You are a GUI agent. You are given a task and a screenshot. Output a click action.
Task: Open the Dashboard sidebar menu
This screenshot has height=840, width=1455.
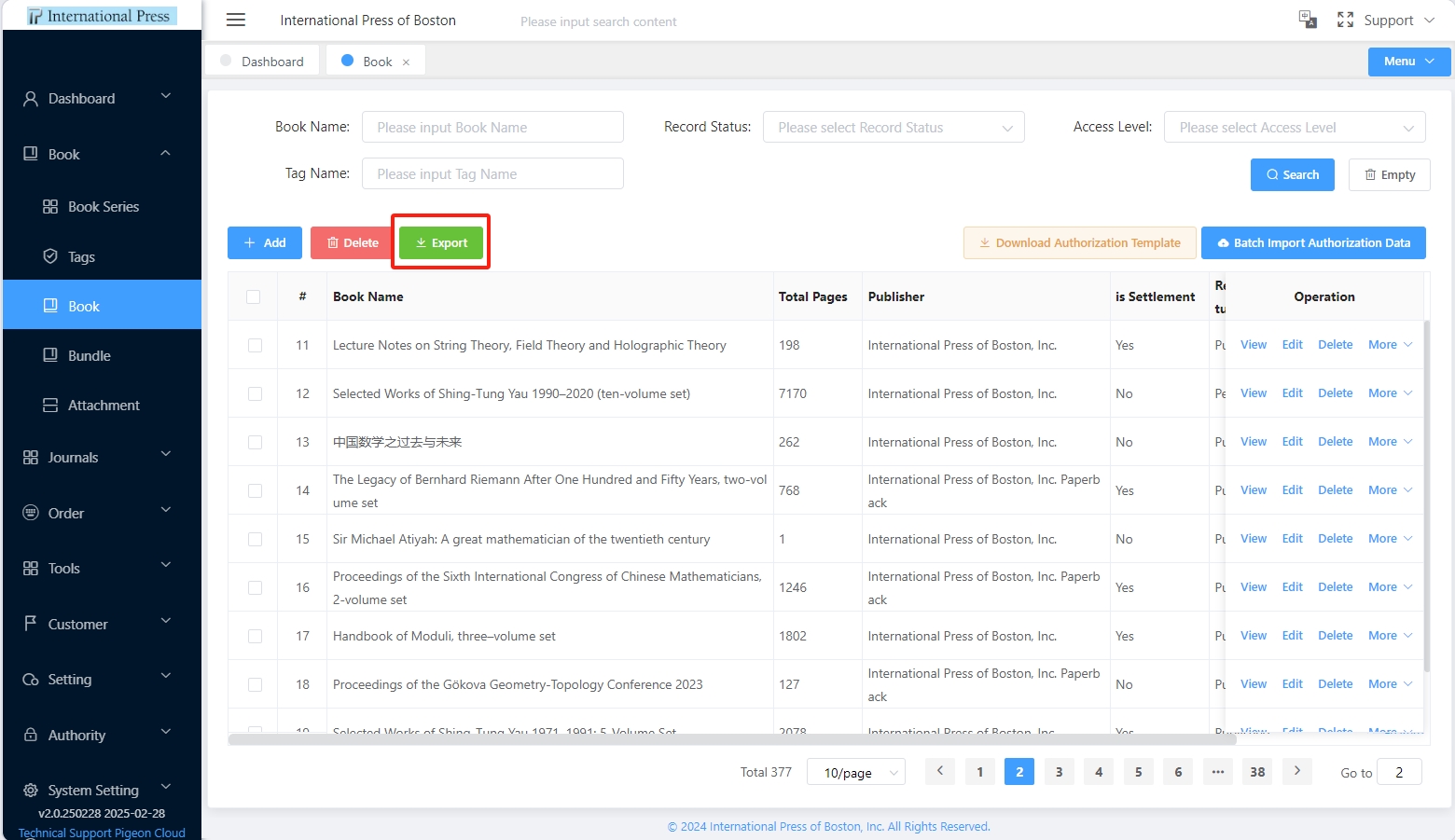click(x=101, y=98)
